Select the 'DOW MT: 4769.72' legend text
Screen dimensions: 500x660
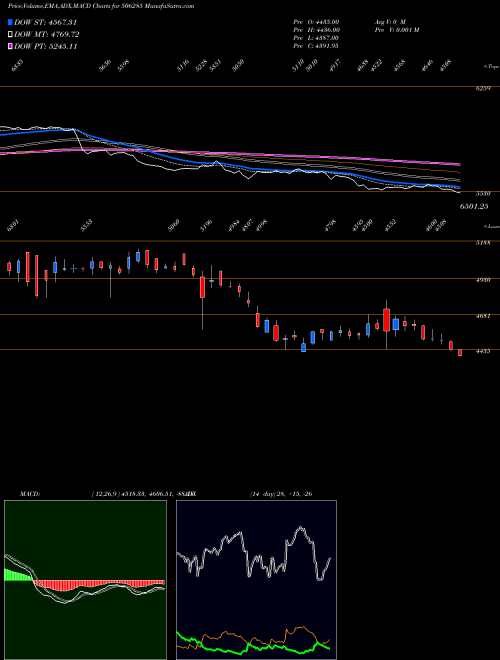click(x=47, y=35)
